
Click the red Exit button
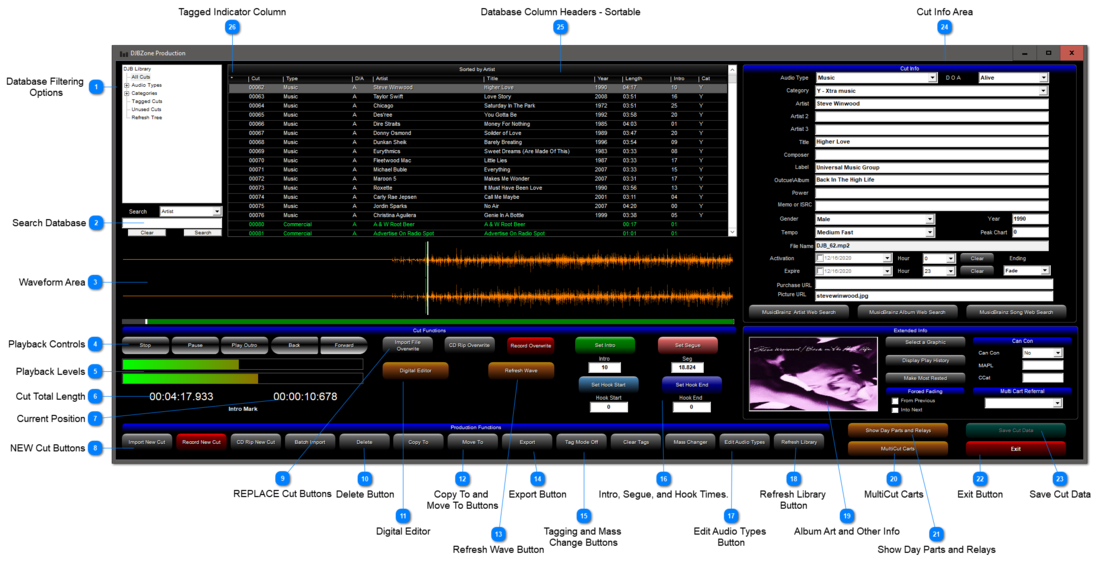coord(1016,449)
